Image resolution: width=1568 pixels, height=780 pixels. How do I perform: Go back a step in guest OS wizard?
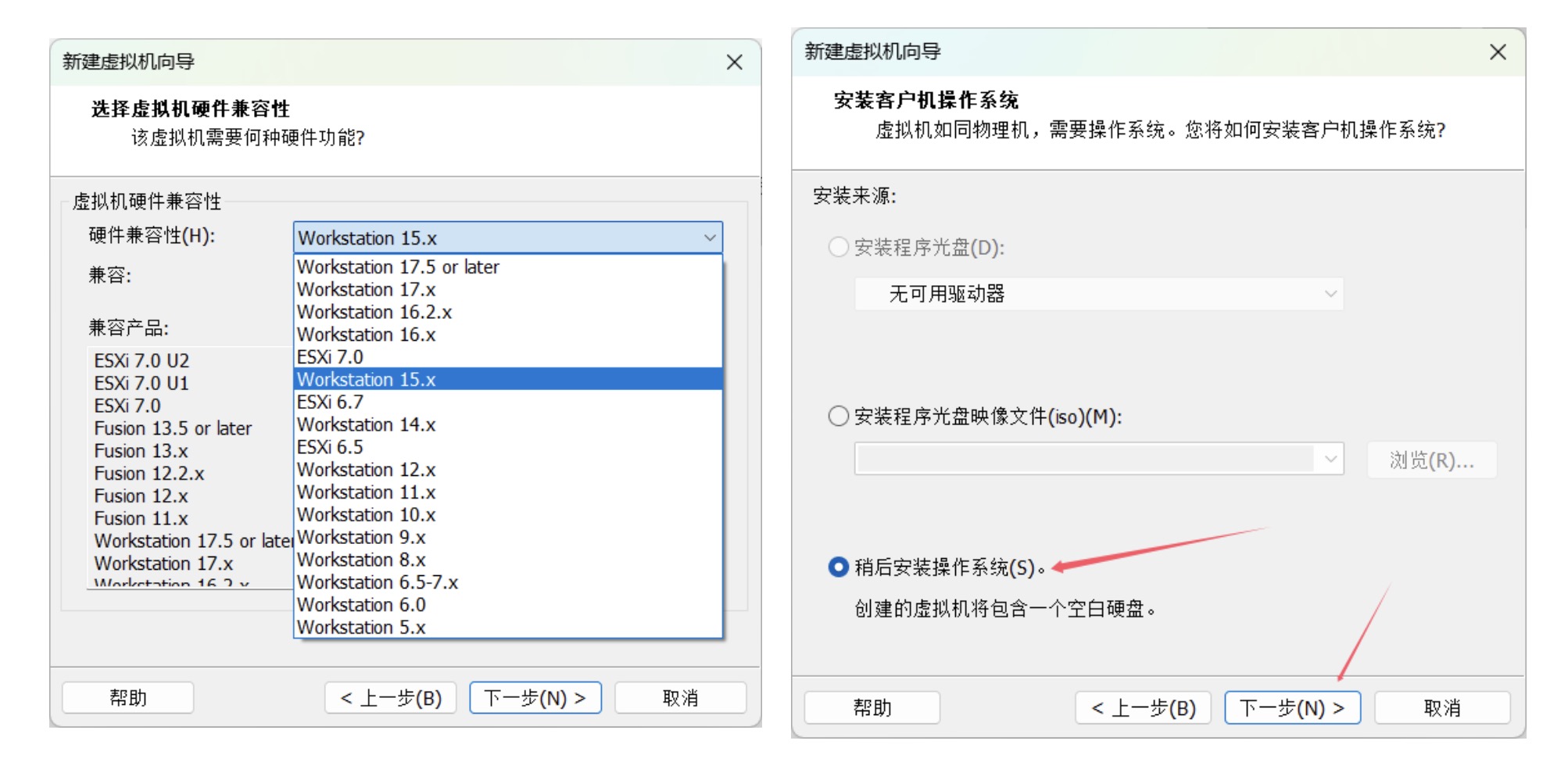[1144, 708]
